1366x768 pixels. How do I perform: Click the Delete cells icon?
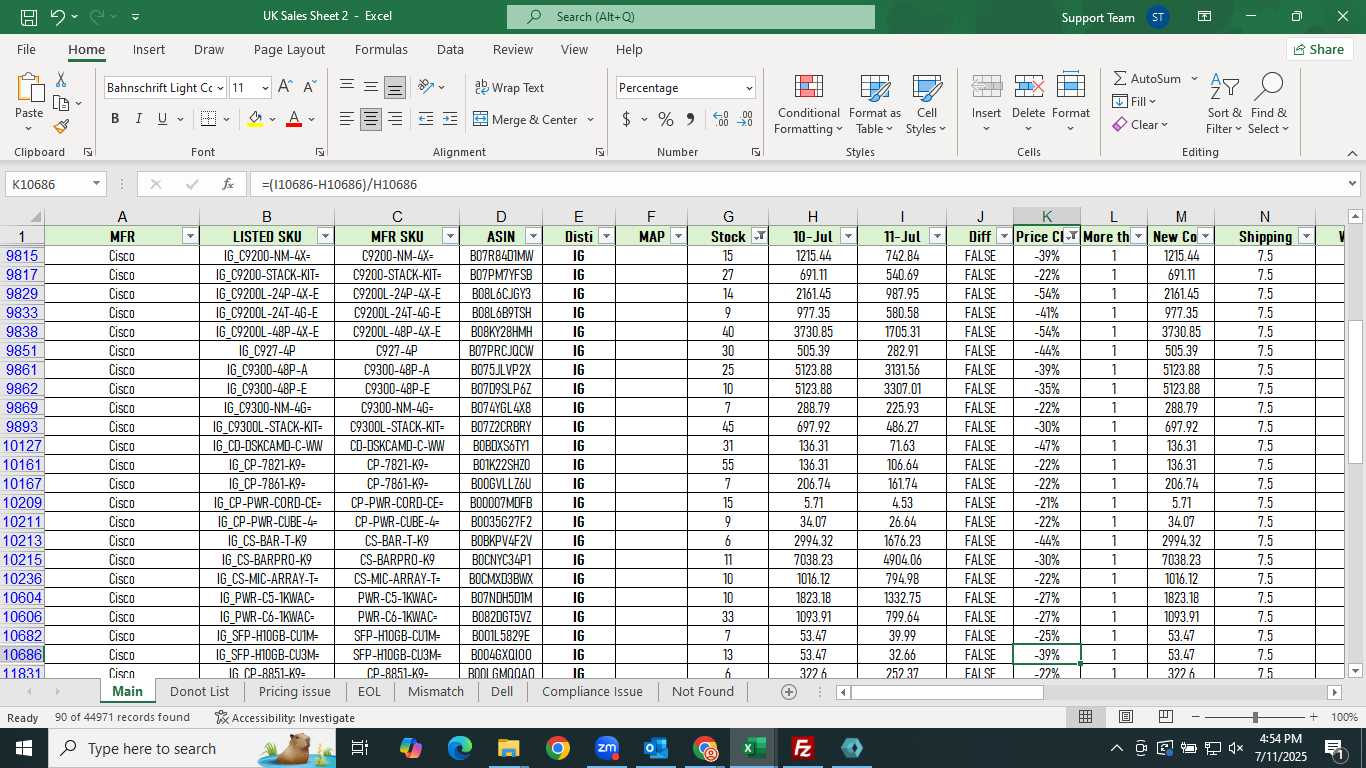[1028, 87]
